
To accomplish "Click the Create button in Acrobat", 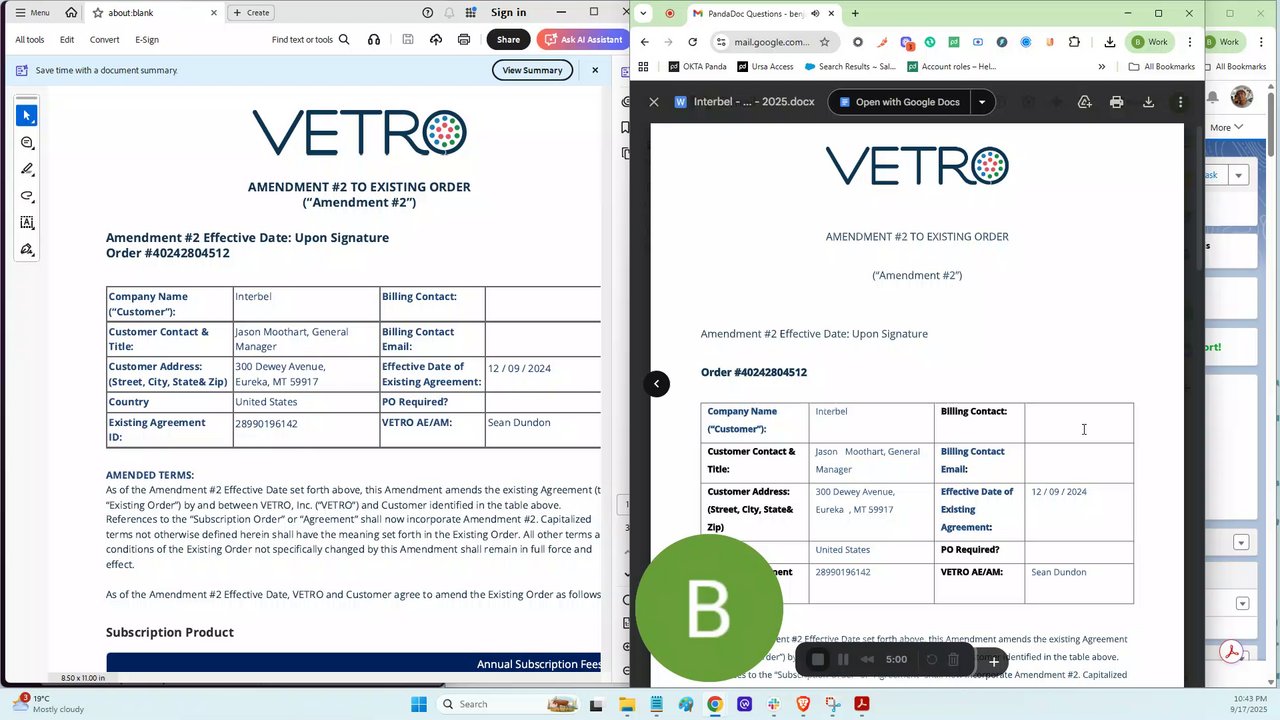I will pyautogui.click(x=251, y=13).
